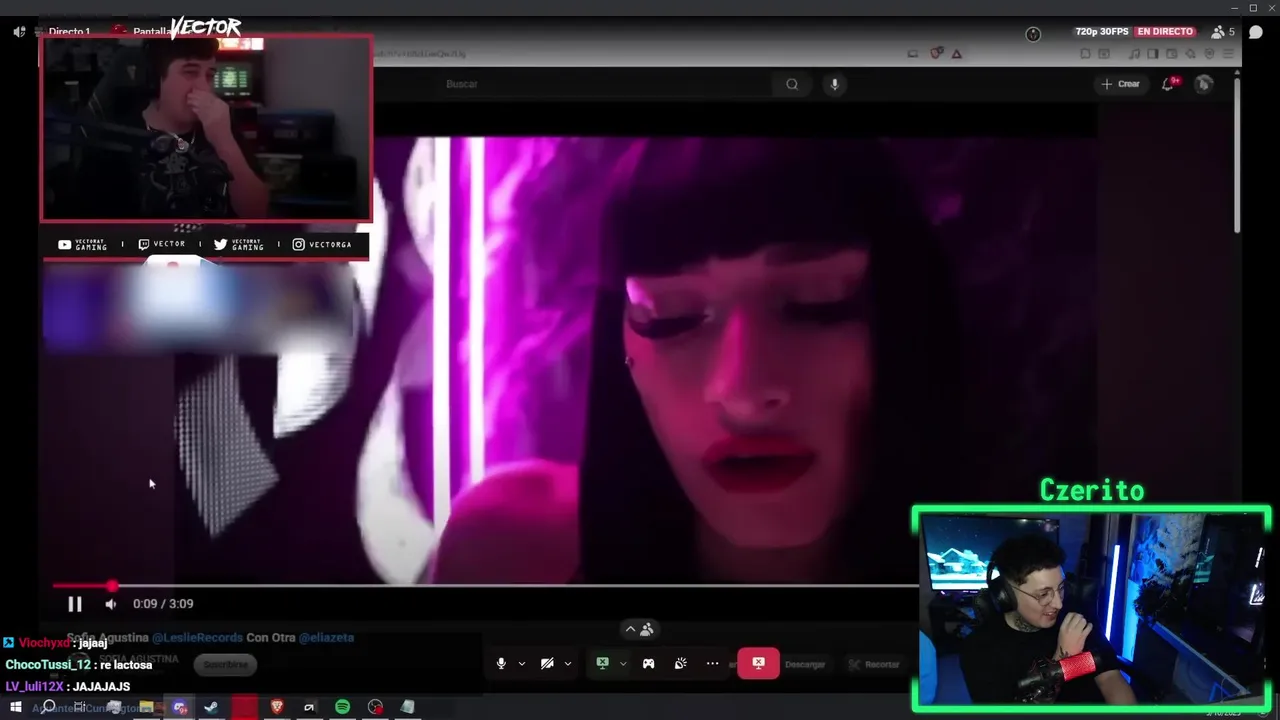Expand screen share options arrow

coord(623,664)
